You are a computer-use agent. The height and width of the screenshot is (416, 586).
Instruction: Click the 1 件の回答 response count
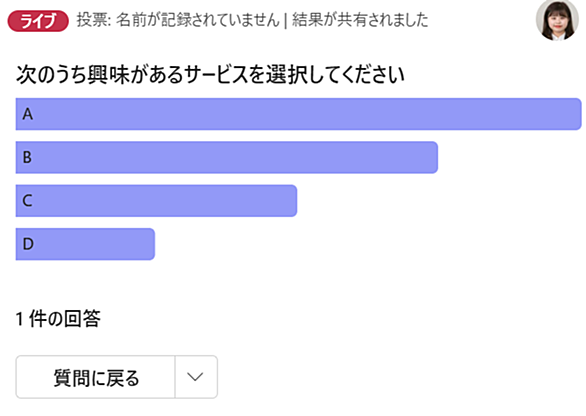(x=58, y=319)
